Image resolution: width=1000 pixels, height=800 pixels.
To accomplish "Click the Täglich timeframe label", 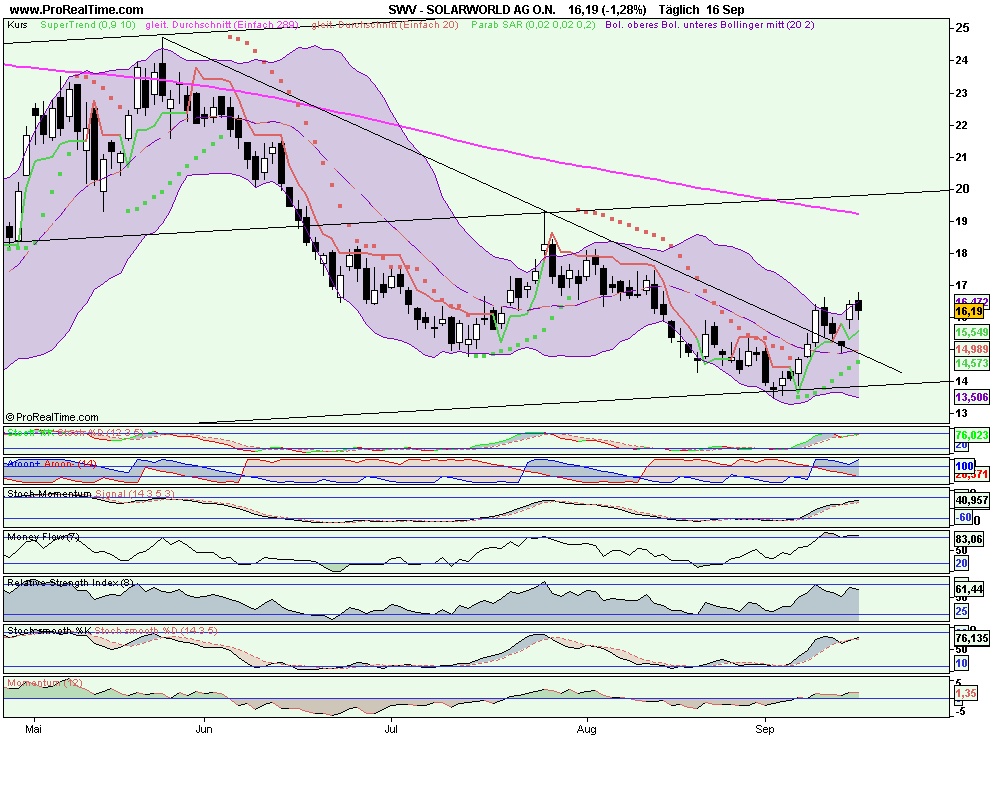I will coord(679,10).
